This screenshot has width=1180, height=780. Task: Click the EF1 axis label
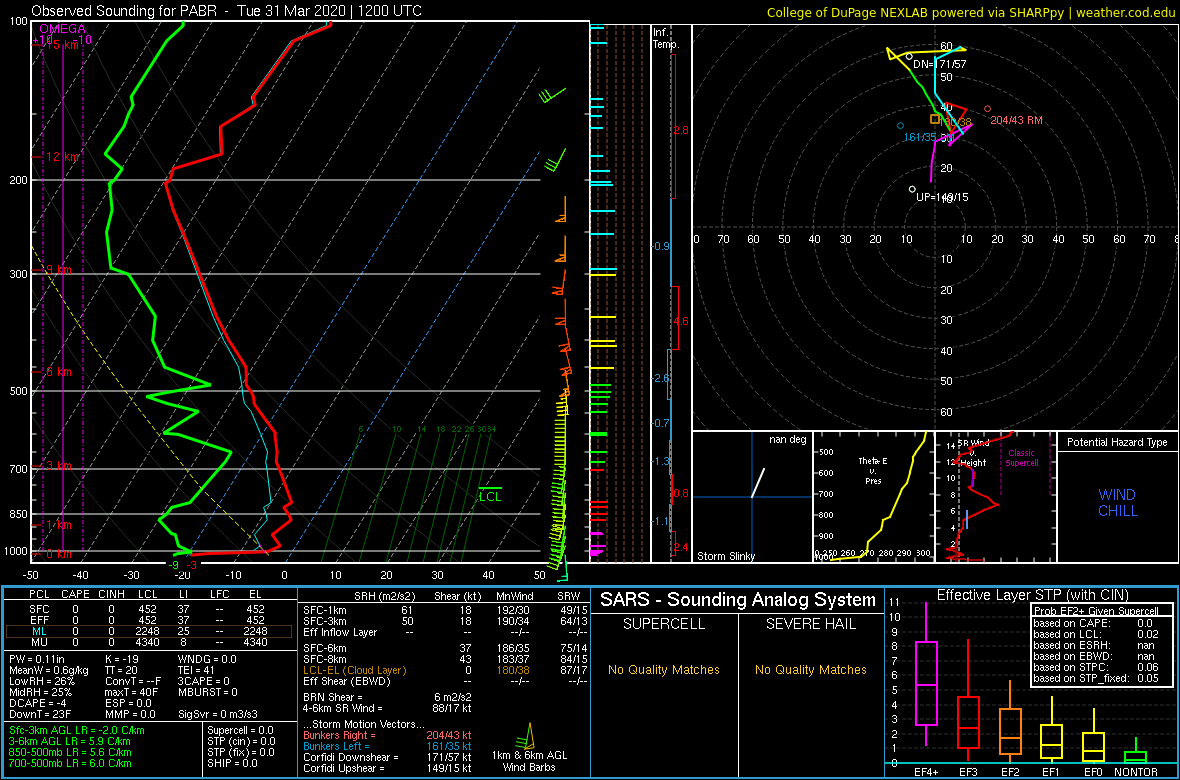pyautogui.click(x=1052, y=772)
